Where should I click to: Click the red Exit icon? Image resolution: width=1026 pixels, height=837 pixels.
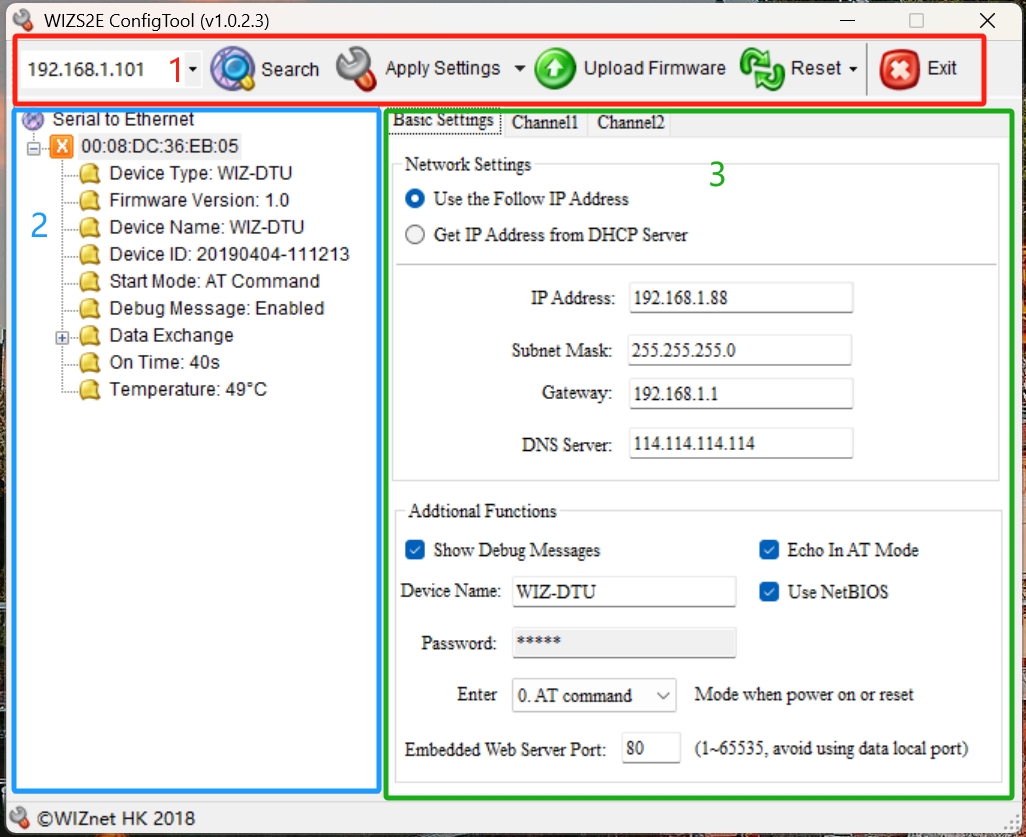point(899,69)
